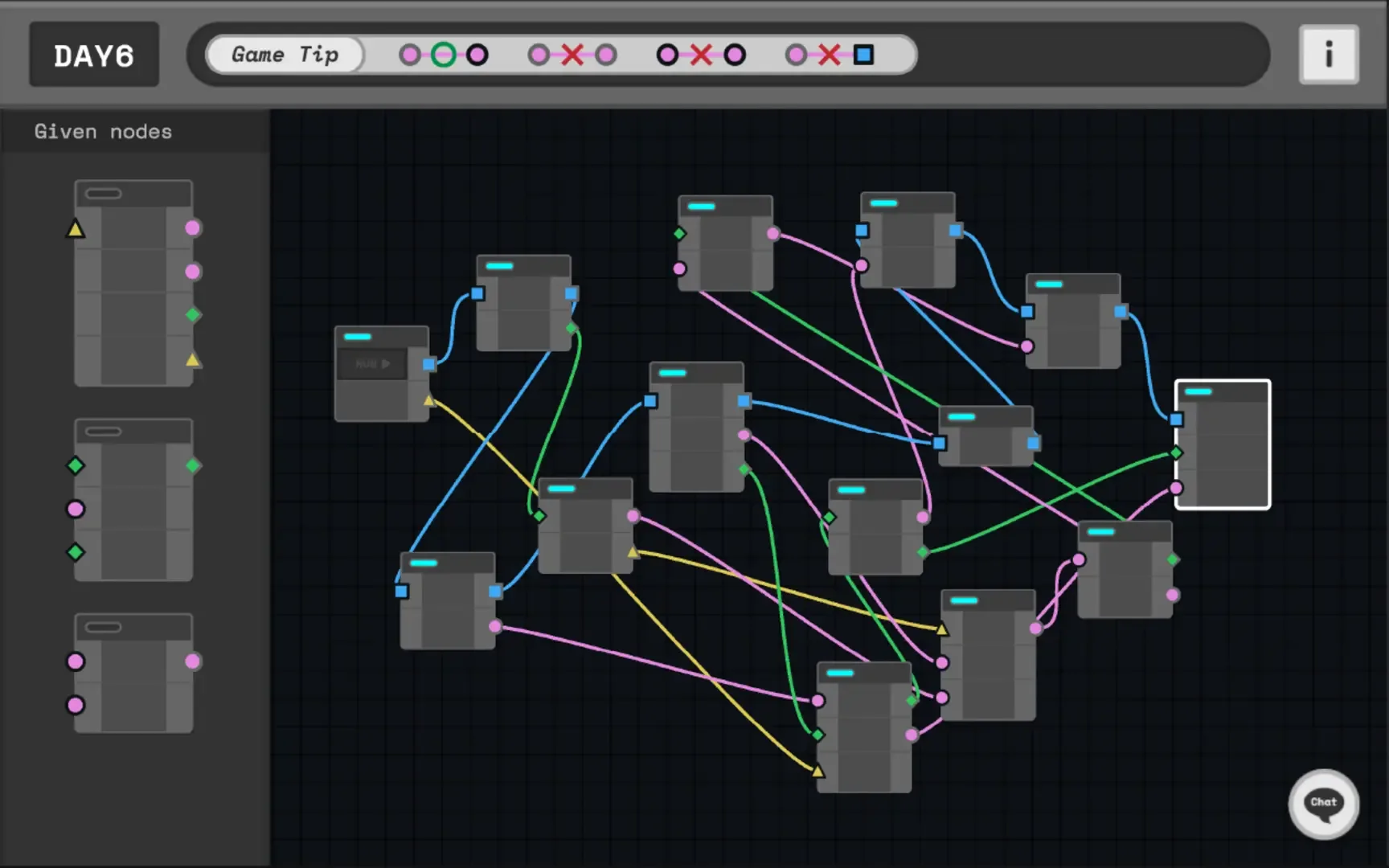Click yellow triangle output on first given node
The height and width of the screenshot is (868, 1389).
(x=193, y=359)
